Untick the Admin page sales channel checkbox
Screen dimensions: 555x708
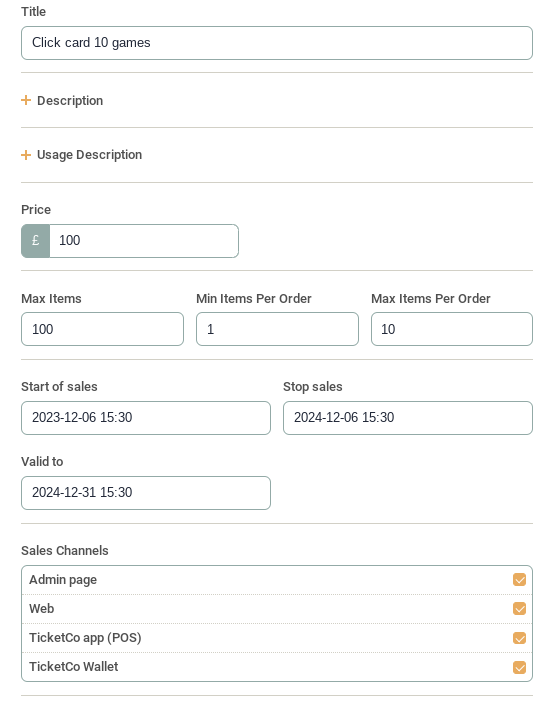point(519,579)
